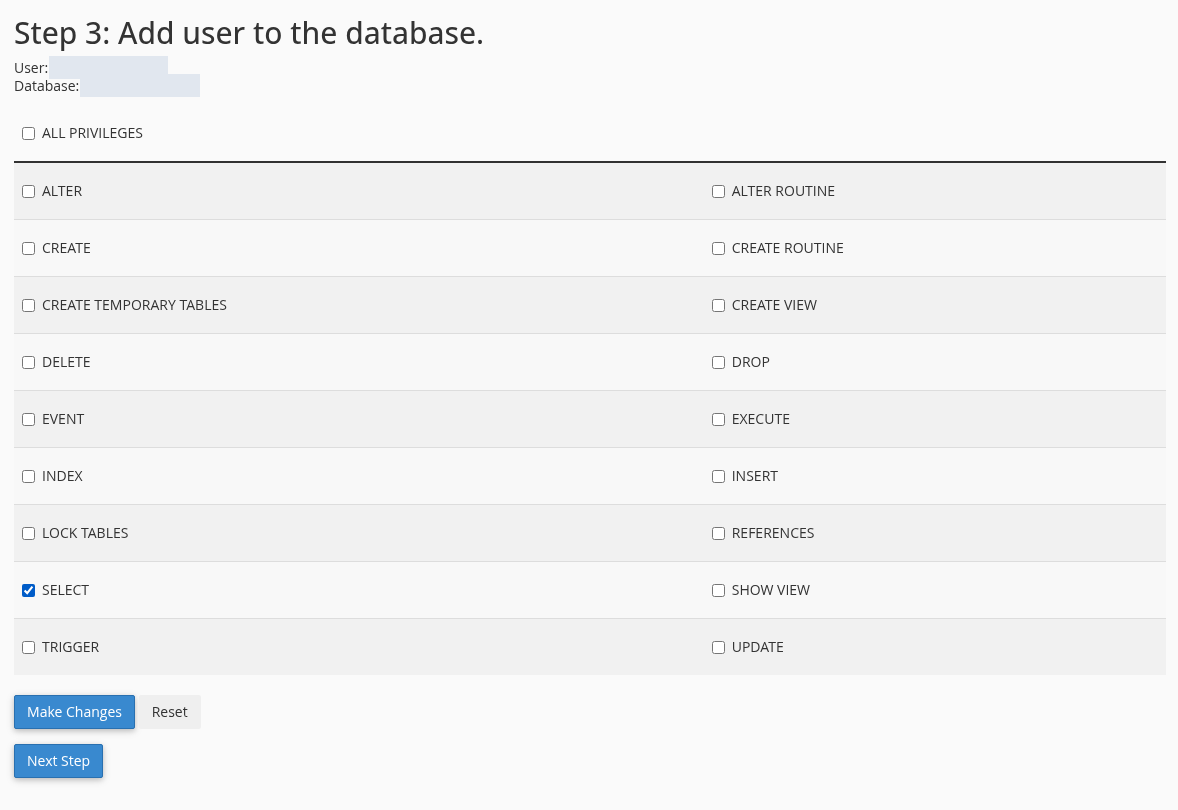The width and height of the screenshot is (1178, 810).
Task: Click the 'Step 3: Add user to the database.' heading
Action: [x=249, y=33]
